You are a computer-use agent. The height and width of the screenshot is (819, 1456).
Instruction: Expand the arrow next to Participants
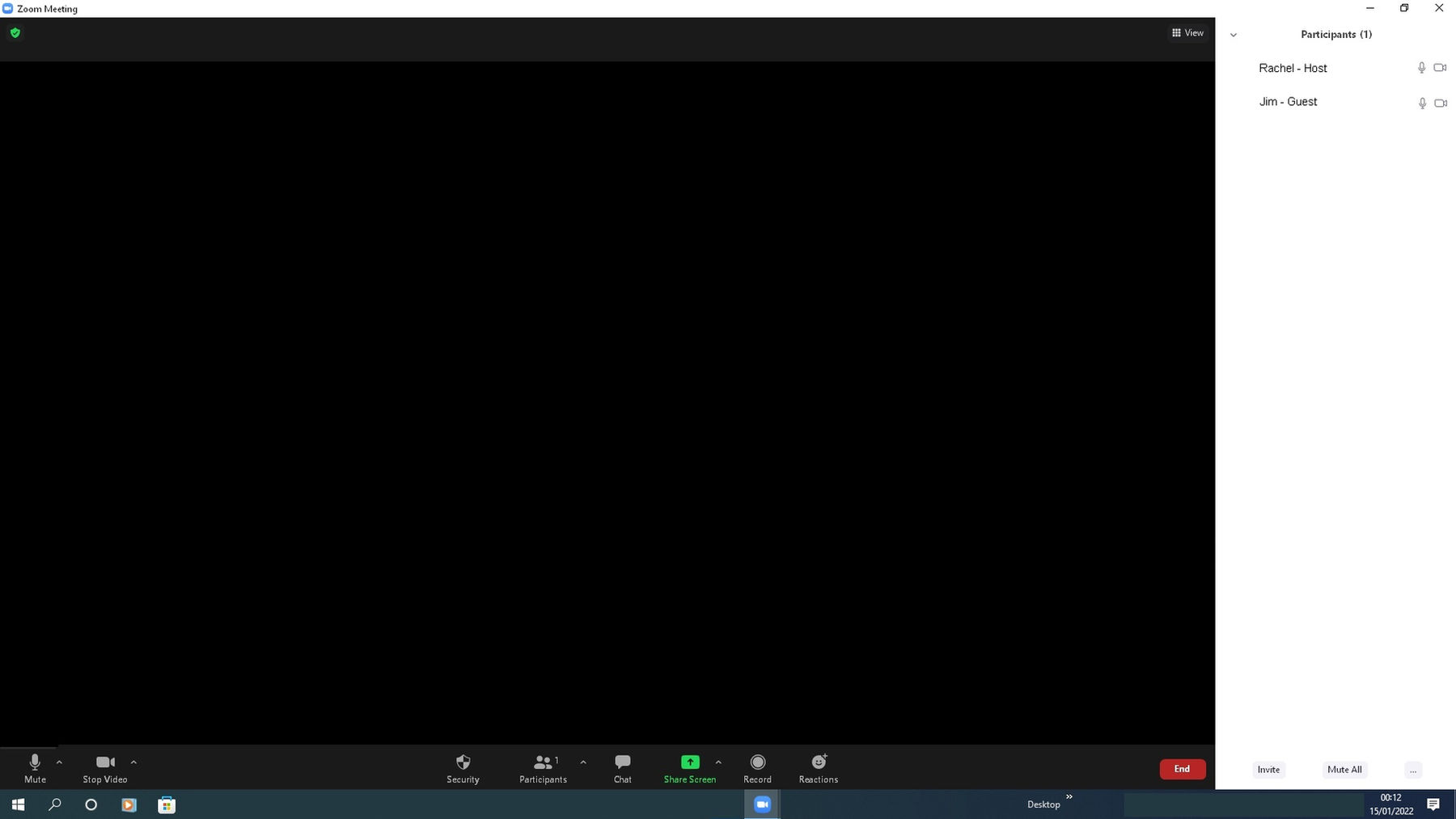click(x=583, y=762)
